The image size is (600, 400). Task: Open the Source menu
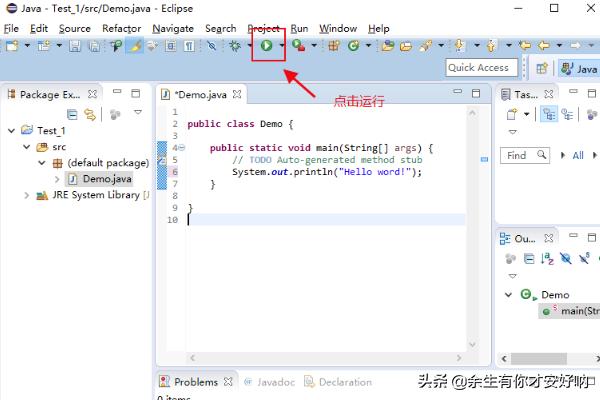click(75, 29)
